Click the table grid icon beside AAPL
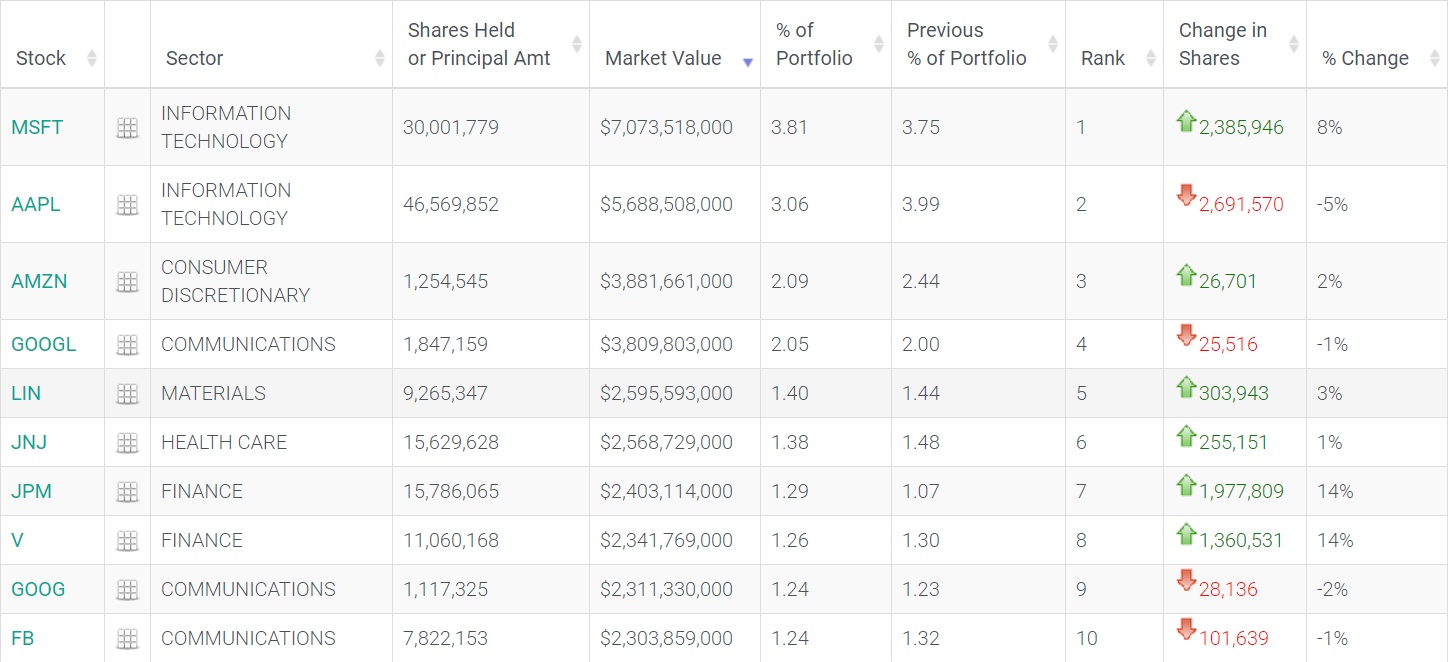1448x662 pixels. point(127,205)
